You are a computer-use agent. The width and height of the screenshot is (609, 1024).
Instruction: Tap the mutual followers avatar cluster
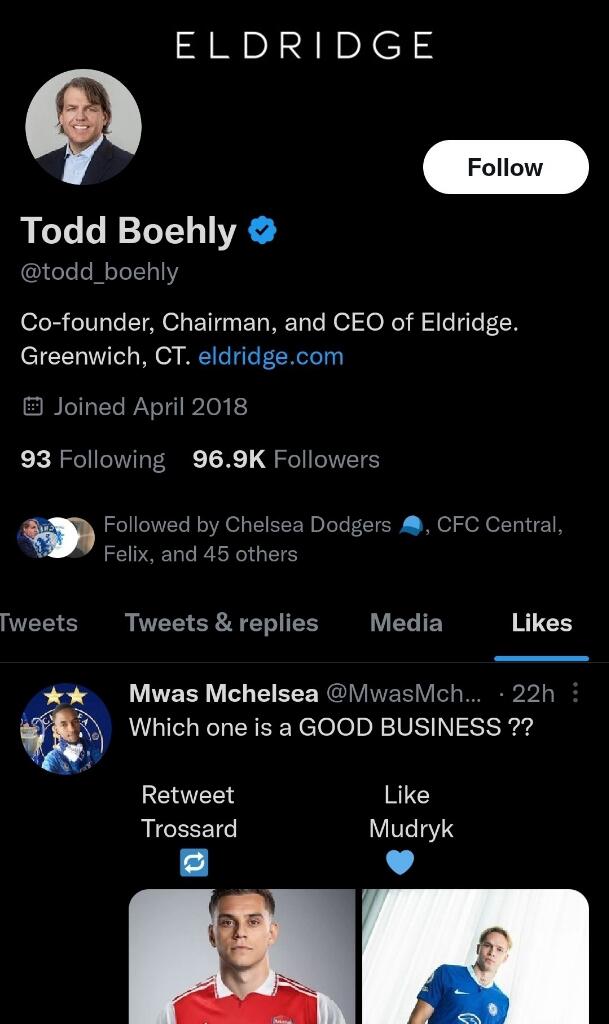tap(55, 538)
